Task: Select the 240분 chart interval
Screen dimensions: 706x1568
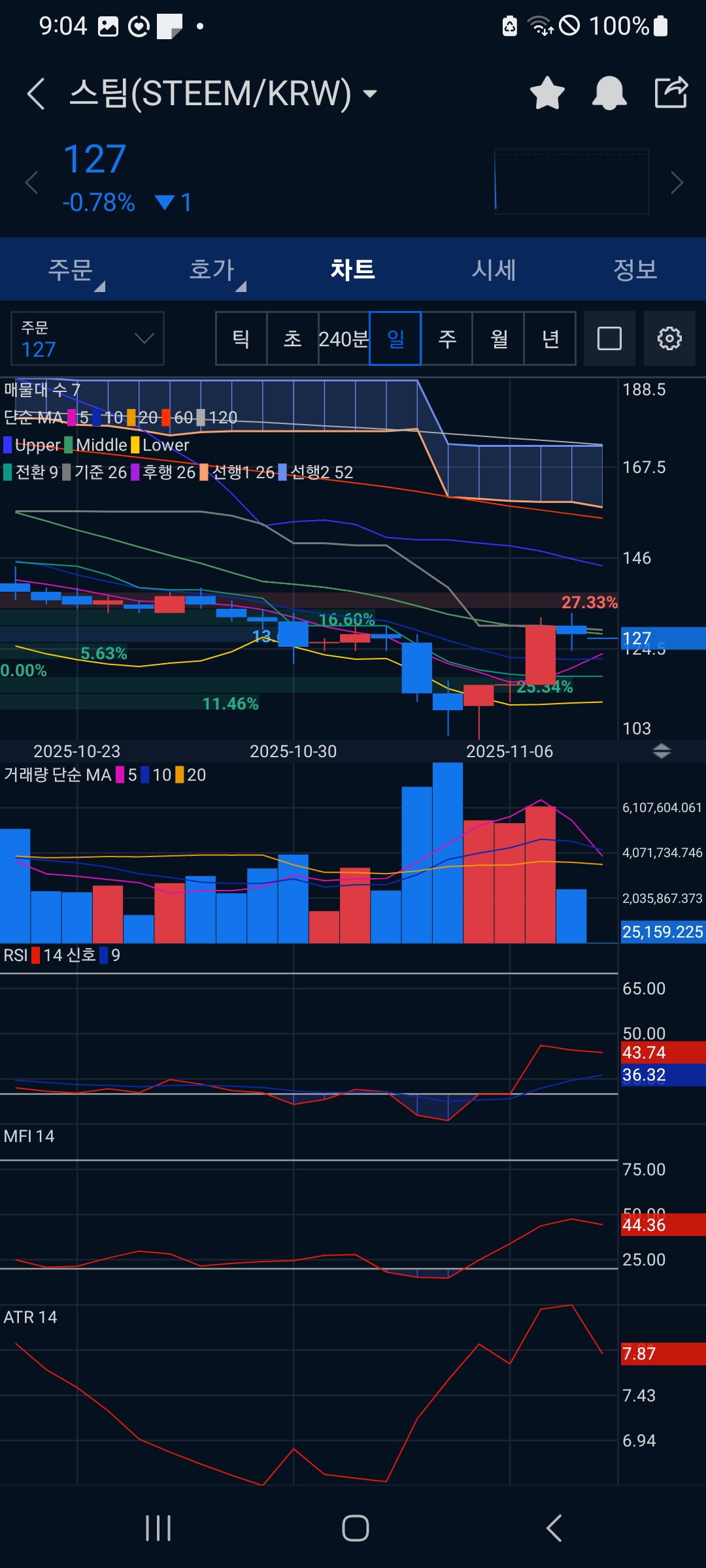Action: [x=344, y=338]
